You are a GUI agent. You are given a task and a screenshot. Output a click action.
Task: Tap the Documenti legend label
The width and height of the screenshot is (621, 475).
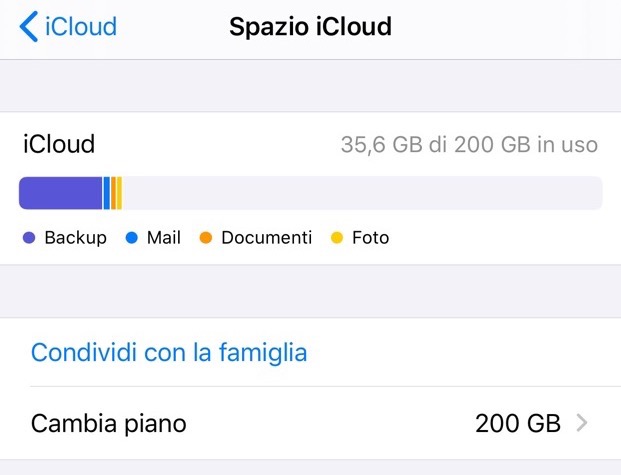[266, 238]
